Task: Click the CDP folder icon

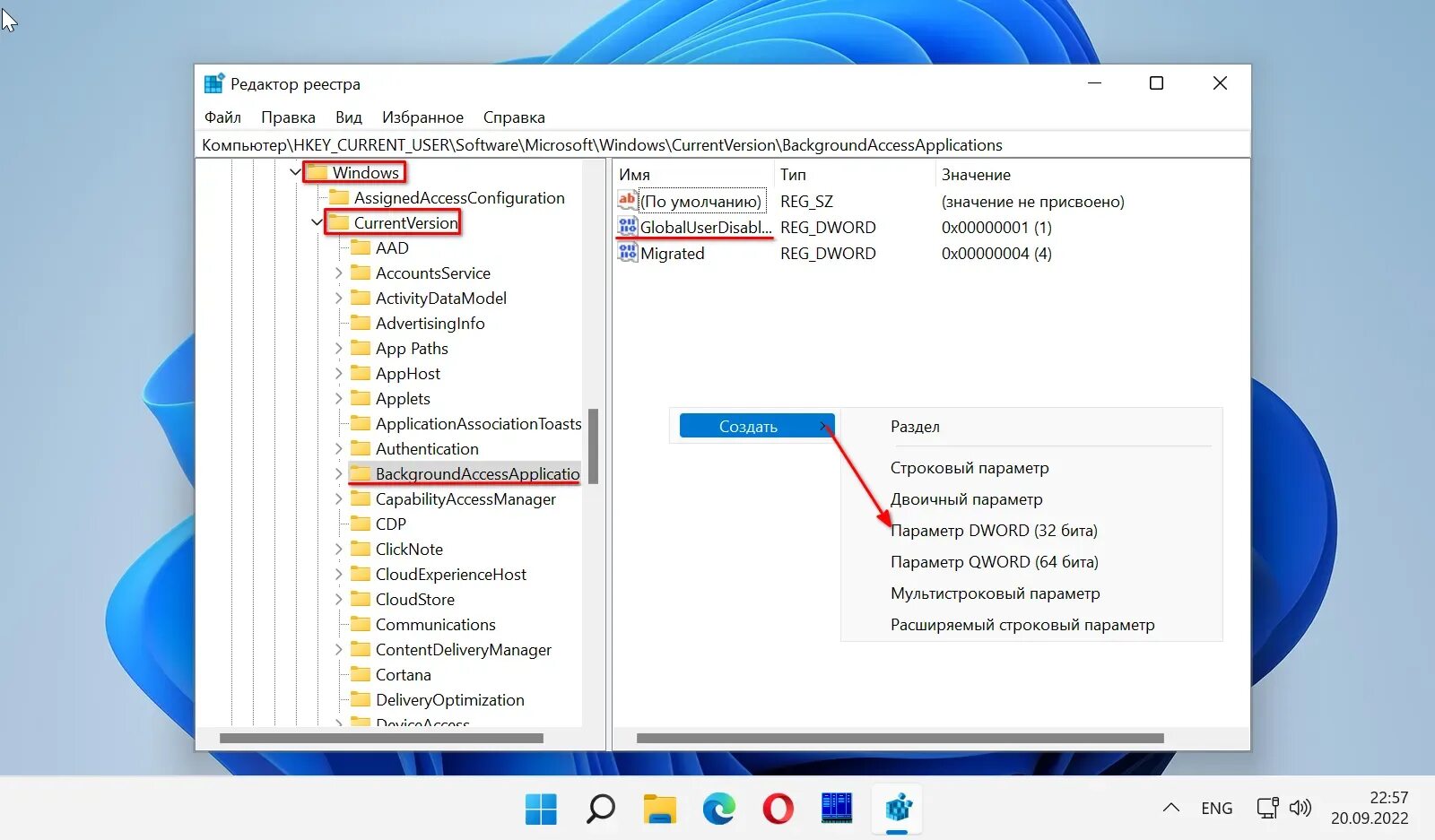Action: 360,524
